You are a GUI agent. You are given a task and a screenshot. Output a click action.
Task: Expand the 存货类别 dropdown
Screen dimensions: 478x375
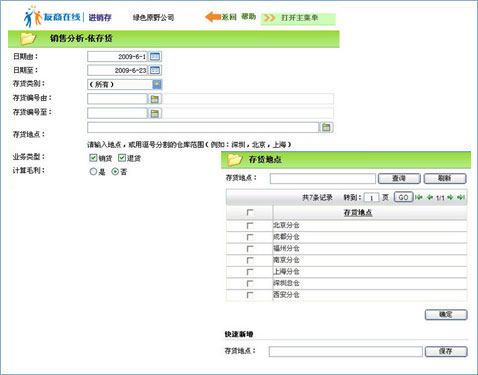[x=157, y=84]
